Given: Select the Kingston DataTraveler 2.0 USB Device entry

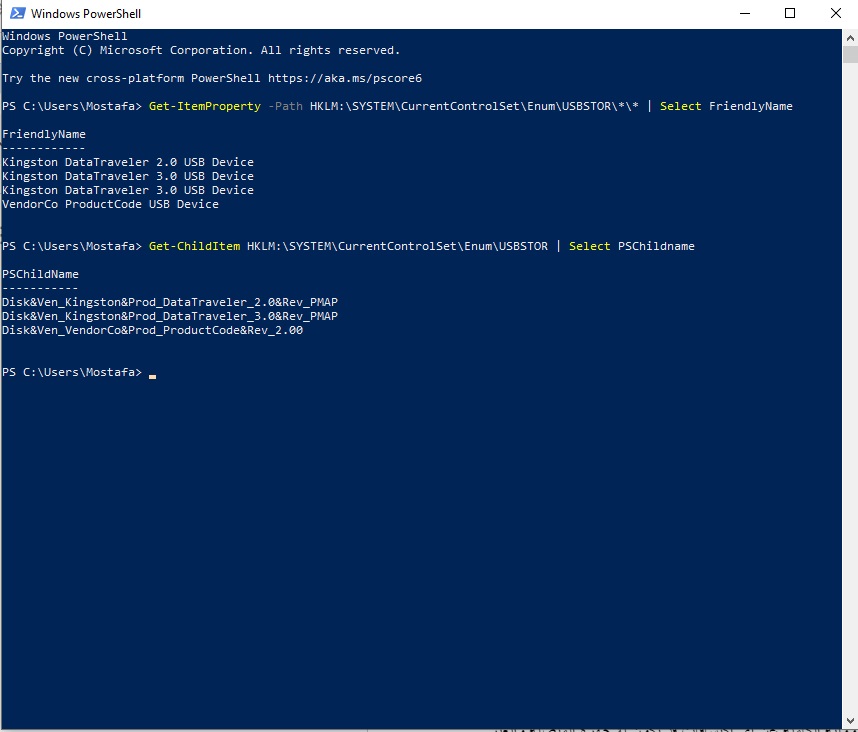Looking at the screenshot, I should [128, 161].
